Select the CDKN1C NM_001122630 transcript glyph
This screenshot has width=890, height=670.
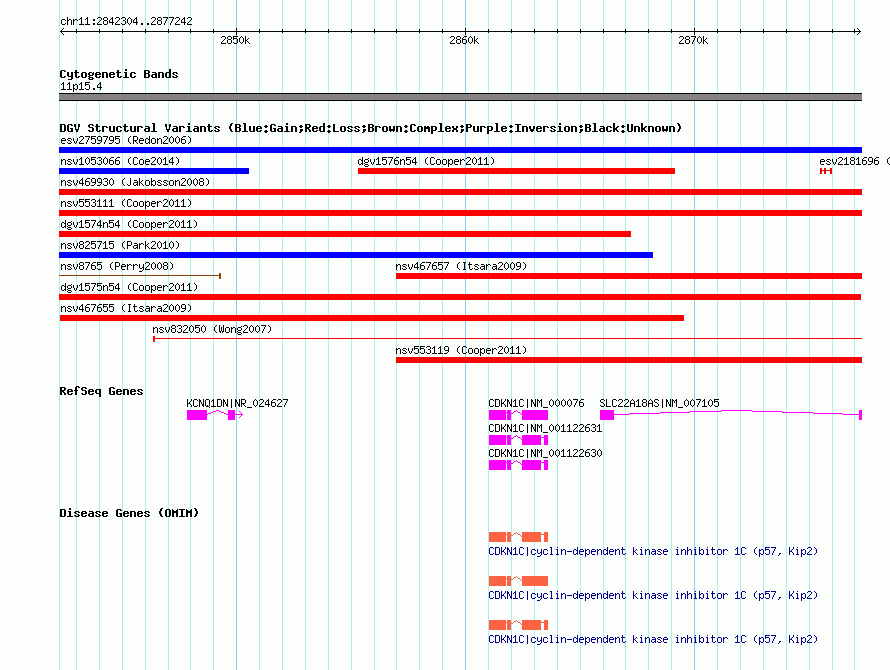point(518,465)
